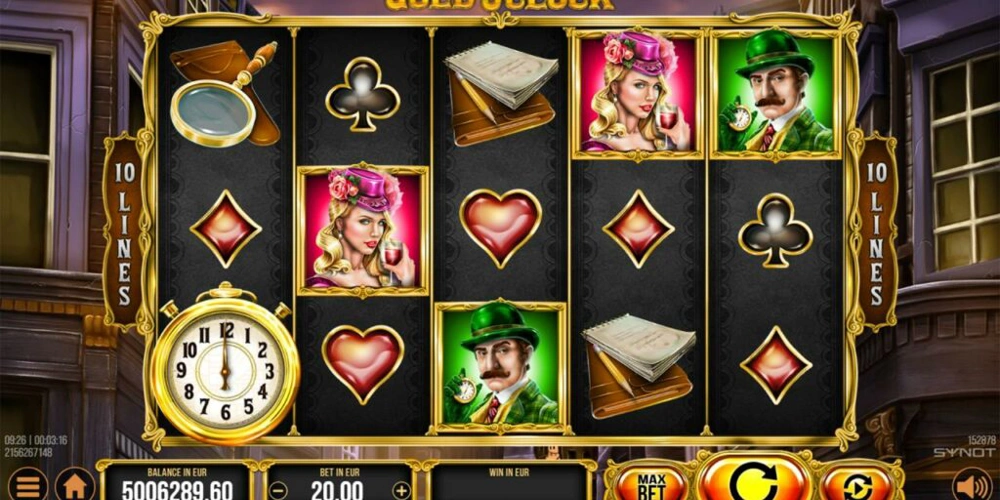1000x500 pixels.
Task: Click the bet amount field showing 20.00
Action: click(x=340, y=490)
